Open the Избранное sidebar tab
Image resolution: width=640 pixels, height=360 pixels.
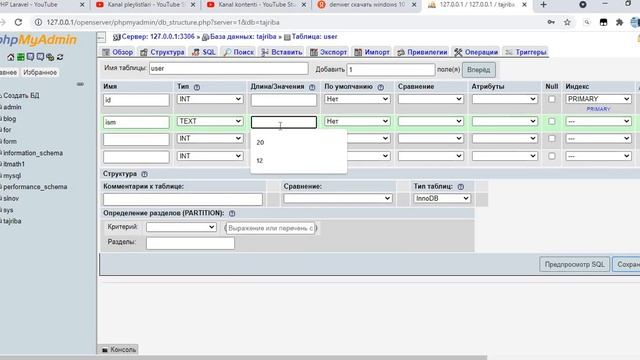[x=40, y=73]
